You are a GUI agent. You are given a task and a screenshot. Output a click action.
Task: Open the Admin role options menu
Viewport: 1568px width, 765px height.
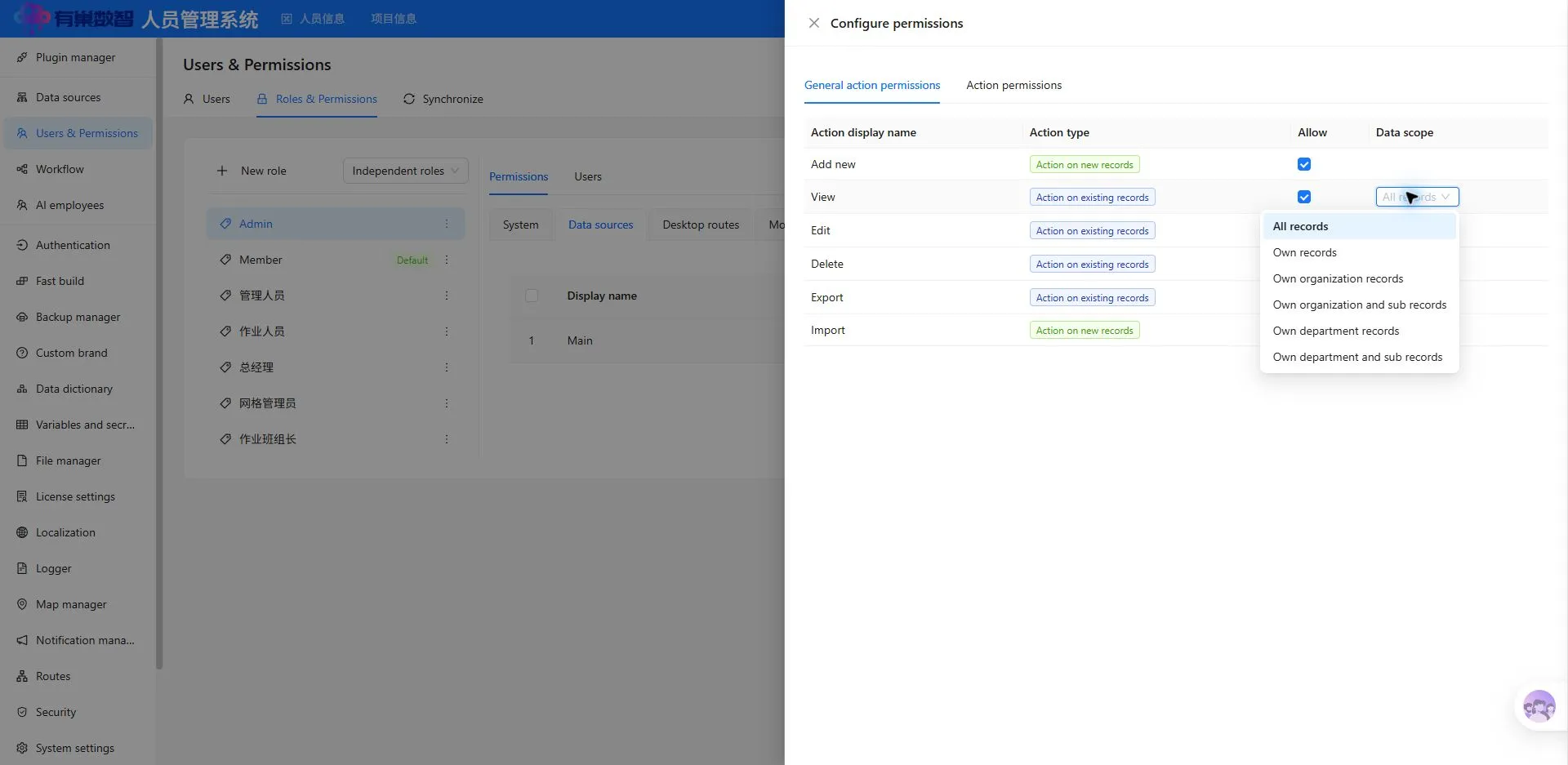[x=447, y=224]
